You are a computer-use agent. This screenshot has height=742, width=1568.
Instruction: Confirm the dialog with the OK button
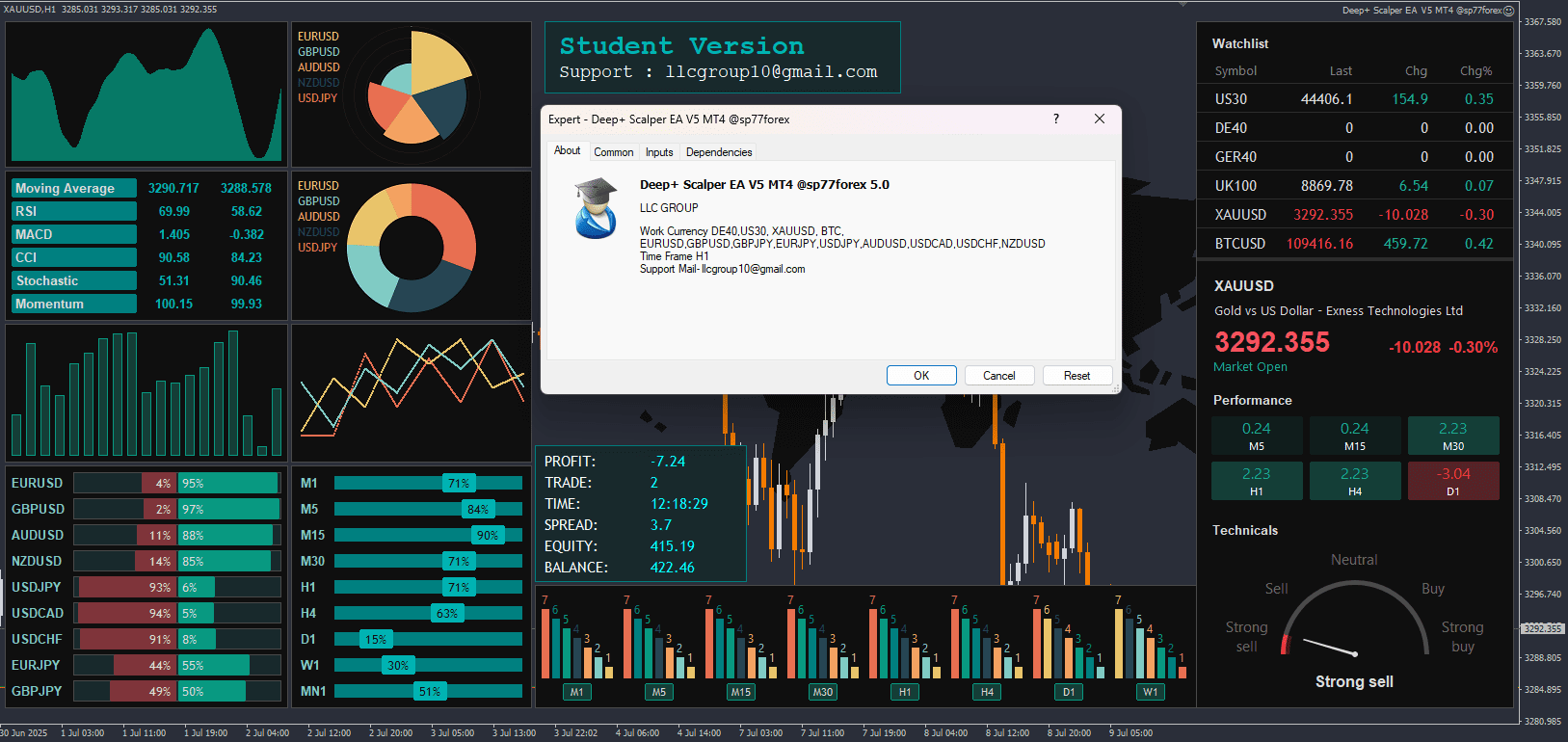pos(921,376)
